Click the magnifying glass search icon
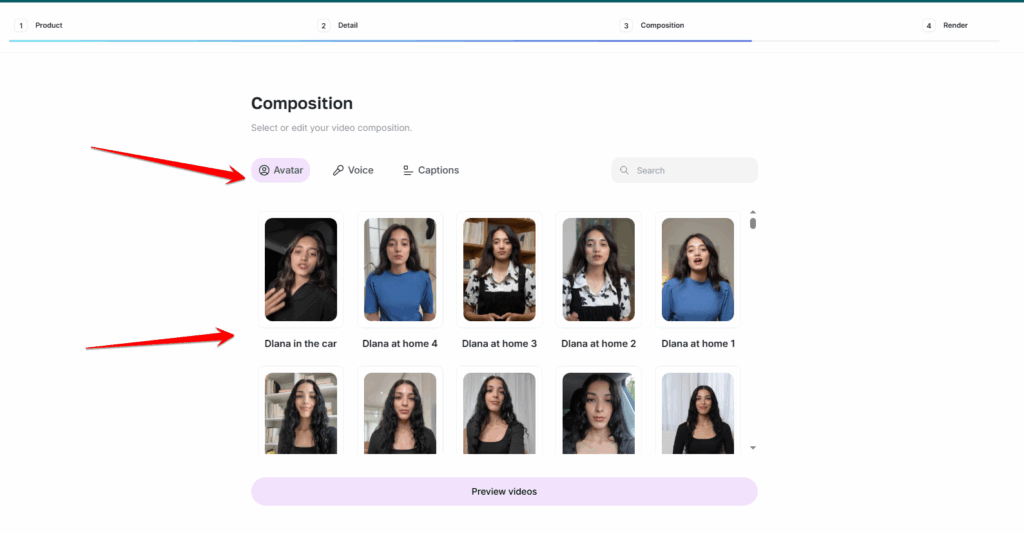This screenshot has height=534, width=1024. [x=624, y=170]
